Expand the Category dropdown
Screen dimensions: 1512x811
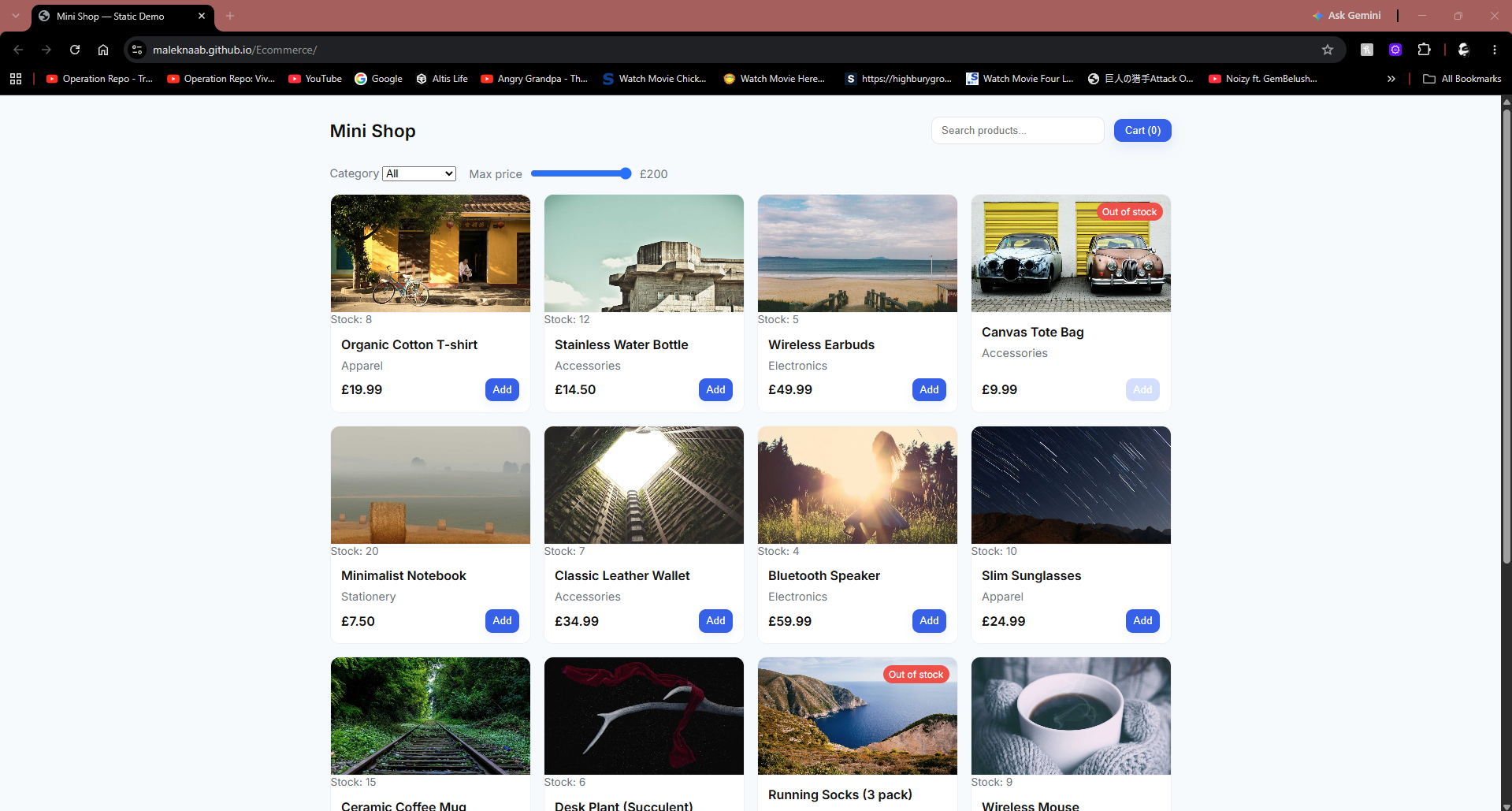[x=419, y=173]
